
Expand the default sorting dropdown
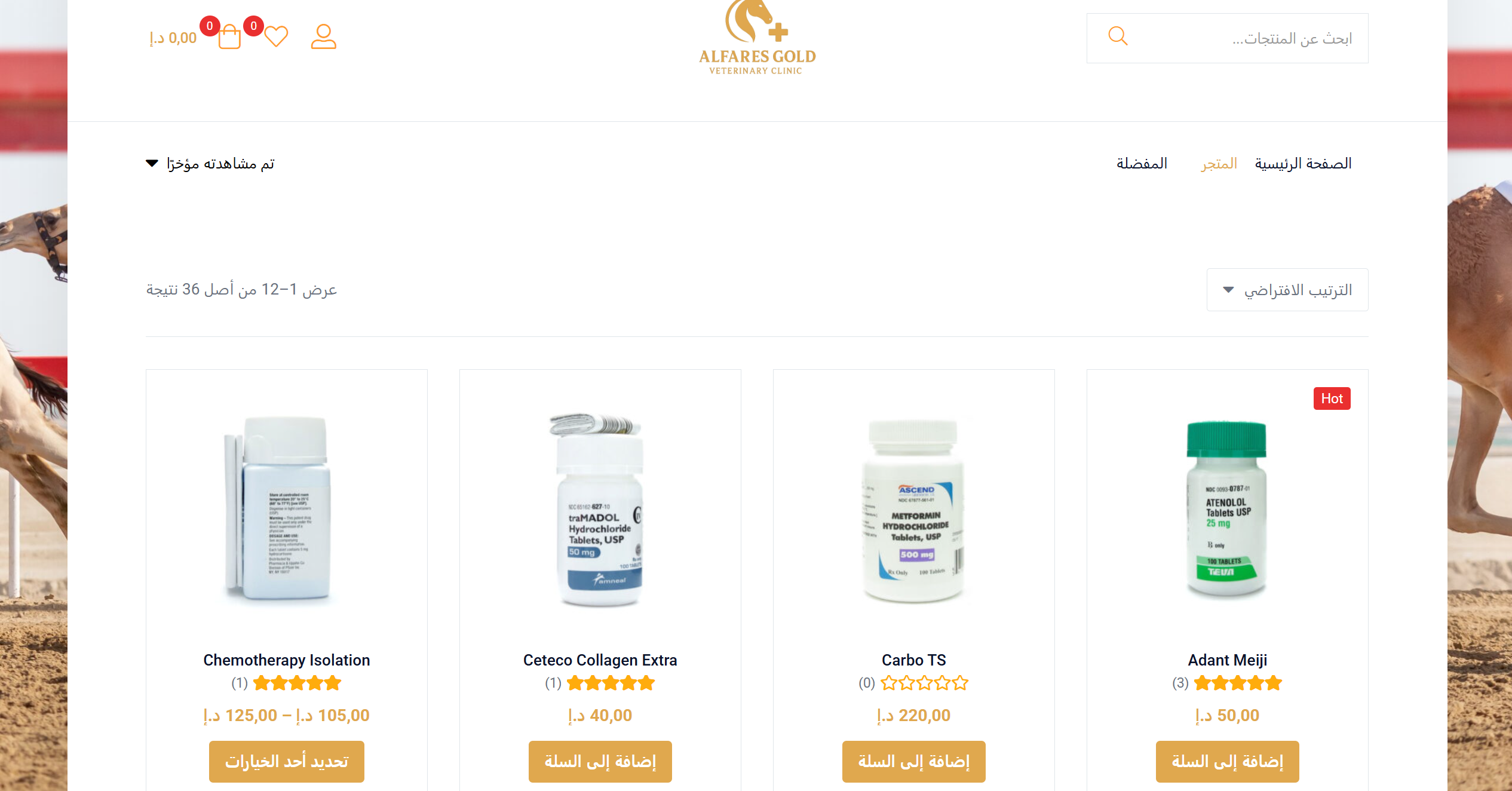[1287, 290]
